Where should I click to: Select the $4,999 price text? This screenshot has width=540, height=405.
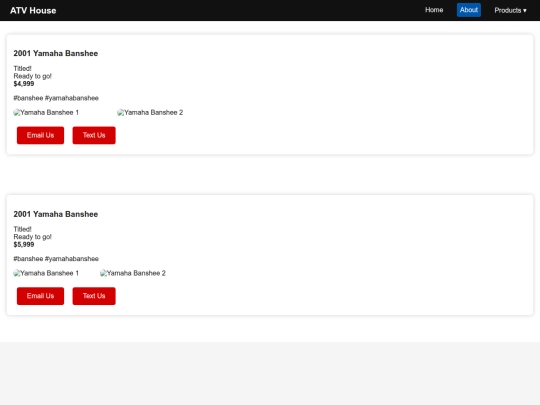[x=24, y=84]
